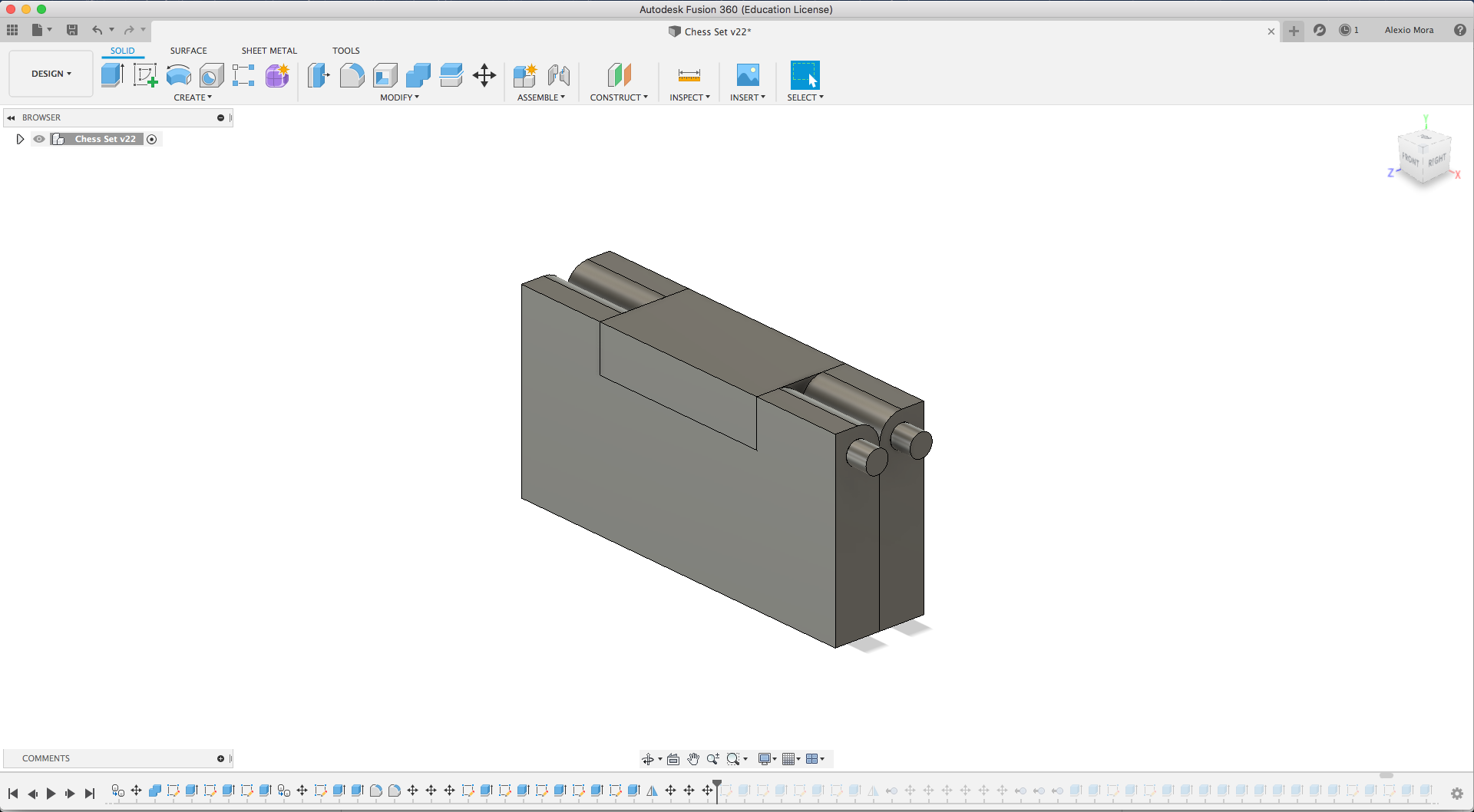Open the Help question mark icon
Image resolution: width=1474 pixels, height=812 pixels.
[1460, 30]
